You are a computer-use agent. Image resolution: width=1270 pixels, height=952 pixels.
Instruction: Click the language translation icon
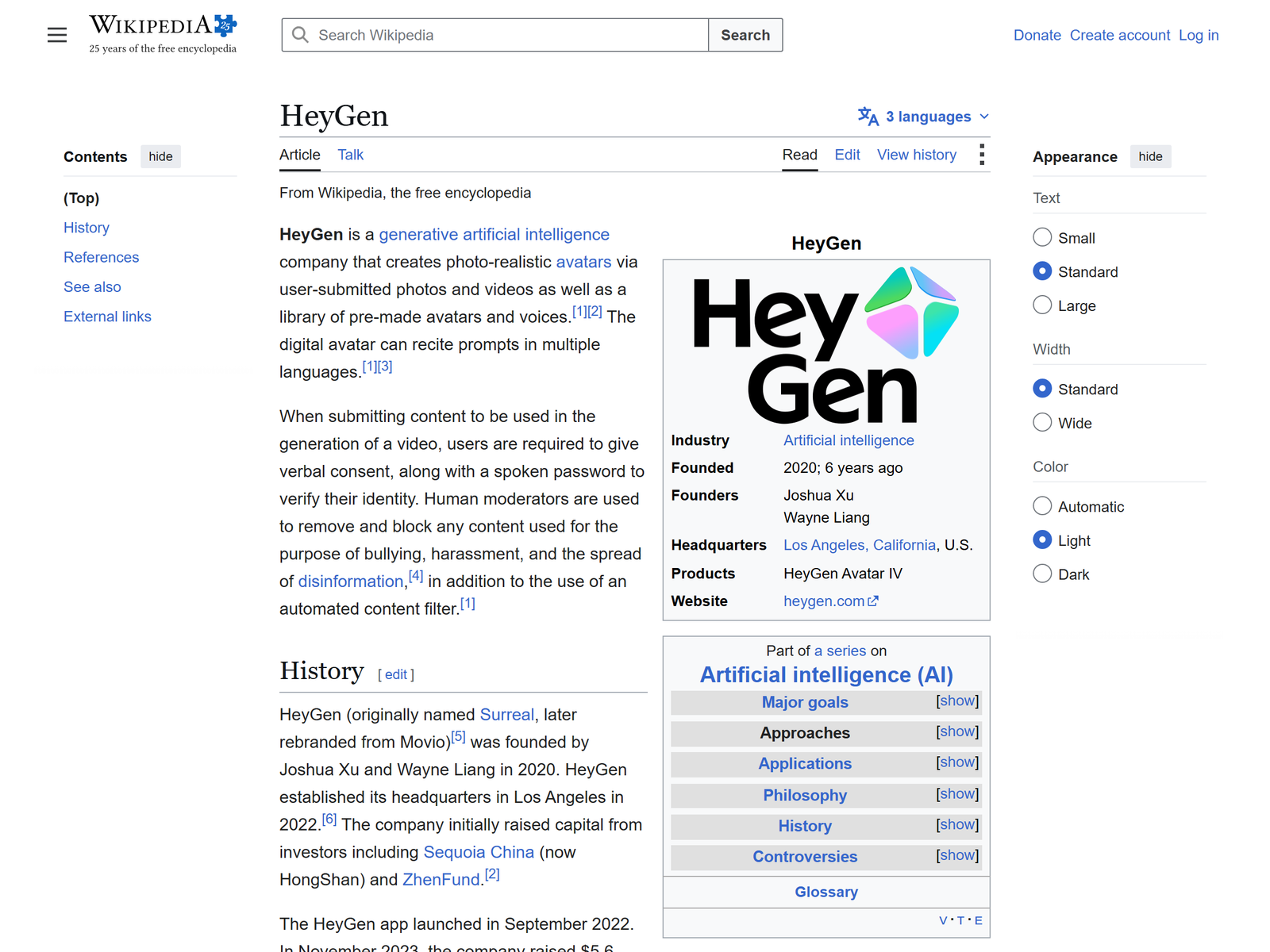pyautogui.click(x=868, y=117)
